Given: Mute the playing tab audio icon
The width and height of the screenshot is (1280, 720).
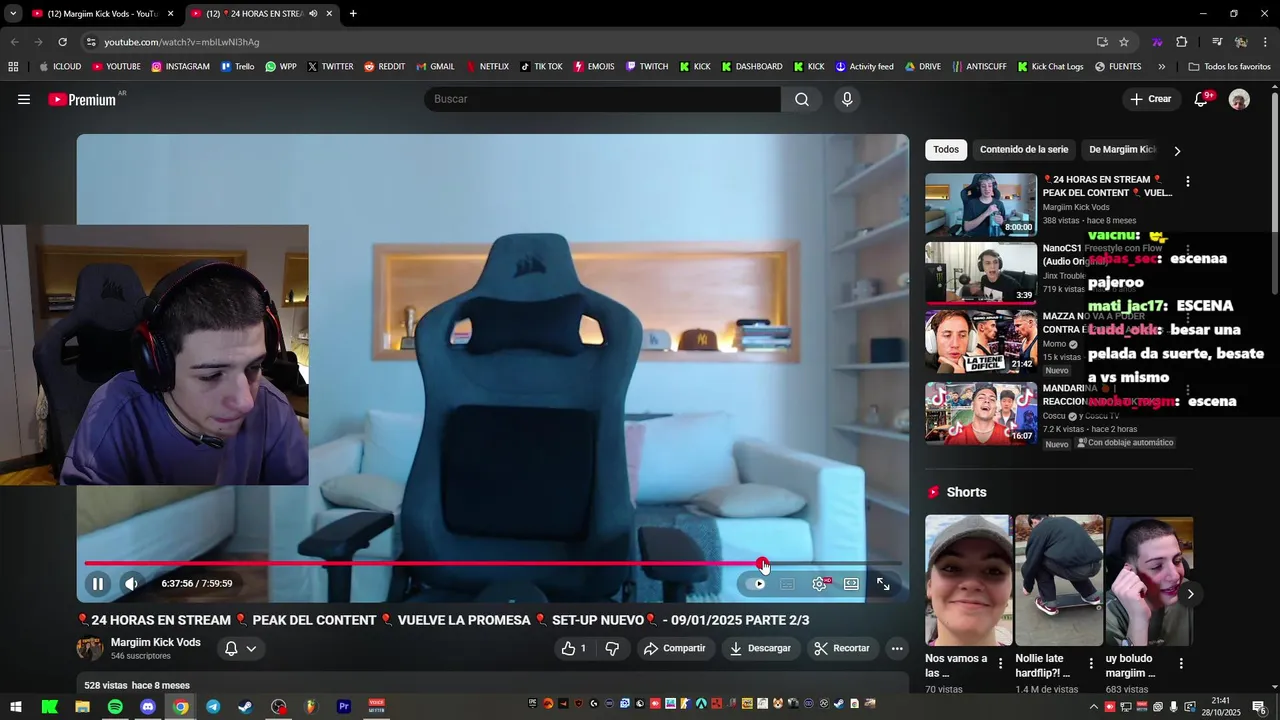Looking at the screenshot, I should click(313, 14).
